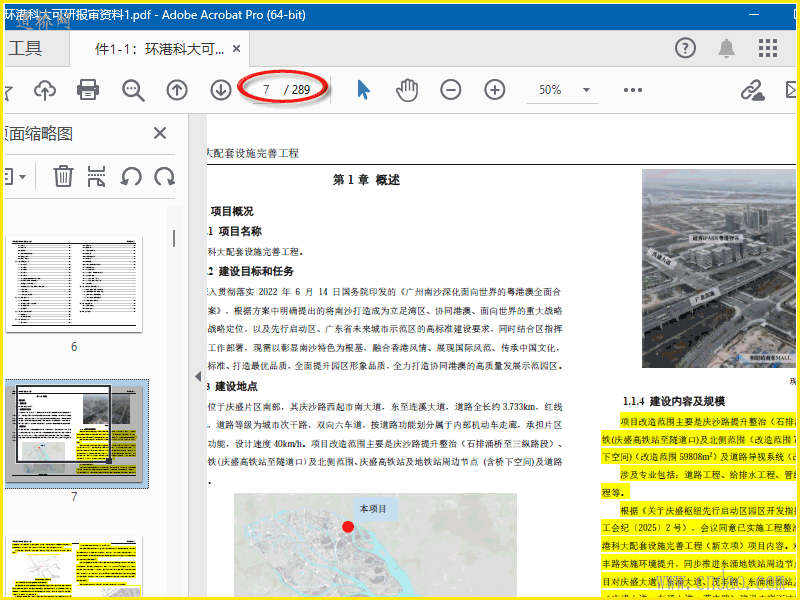Click the red project marker on the map
The height and width of the screenshot is (600, 800).
coord(348,527)
